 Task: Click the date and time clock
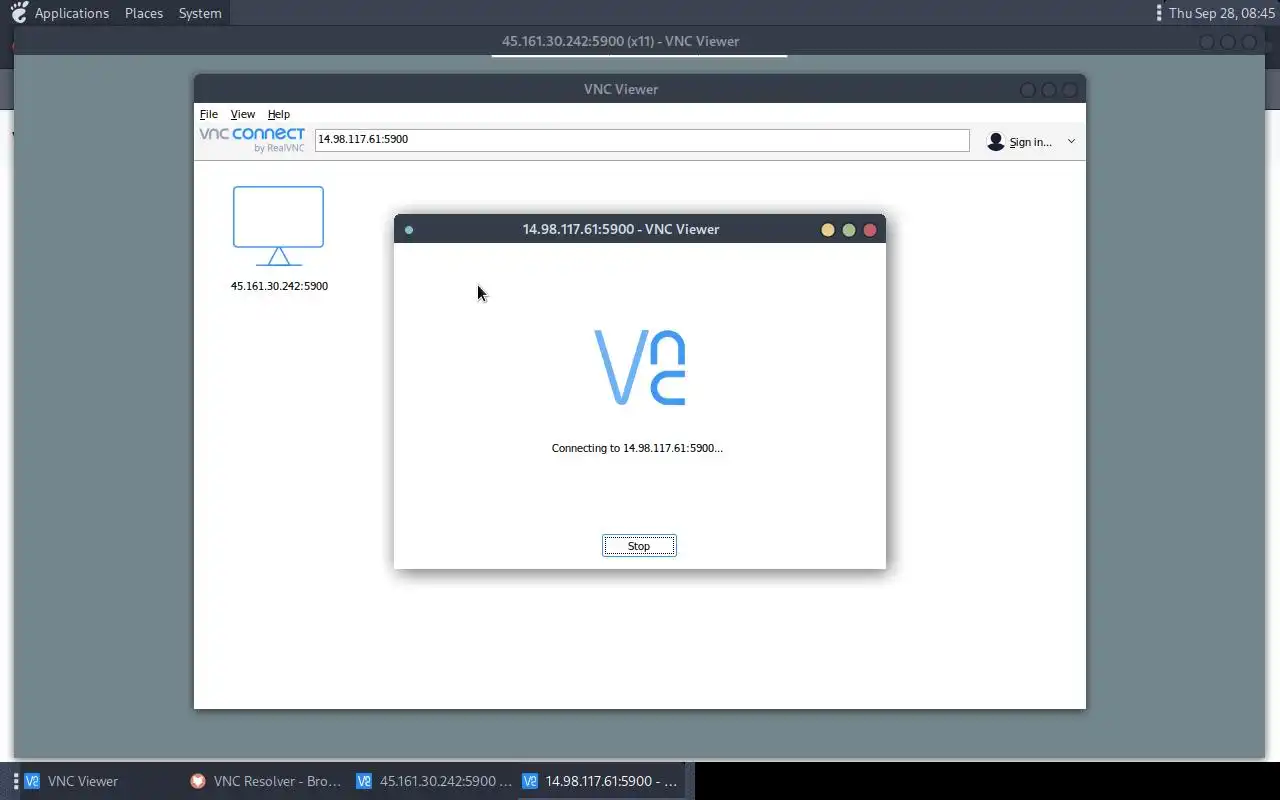coord(1222,13)
